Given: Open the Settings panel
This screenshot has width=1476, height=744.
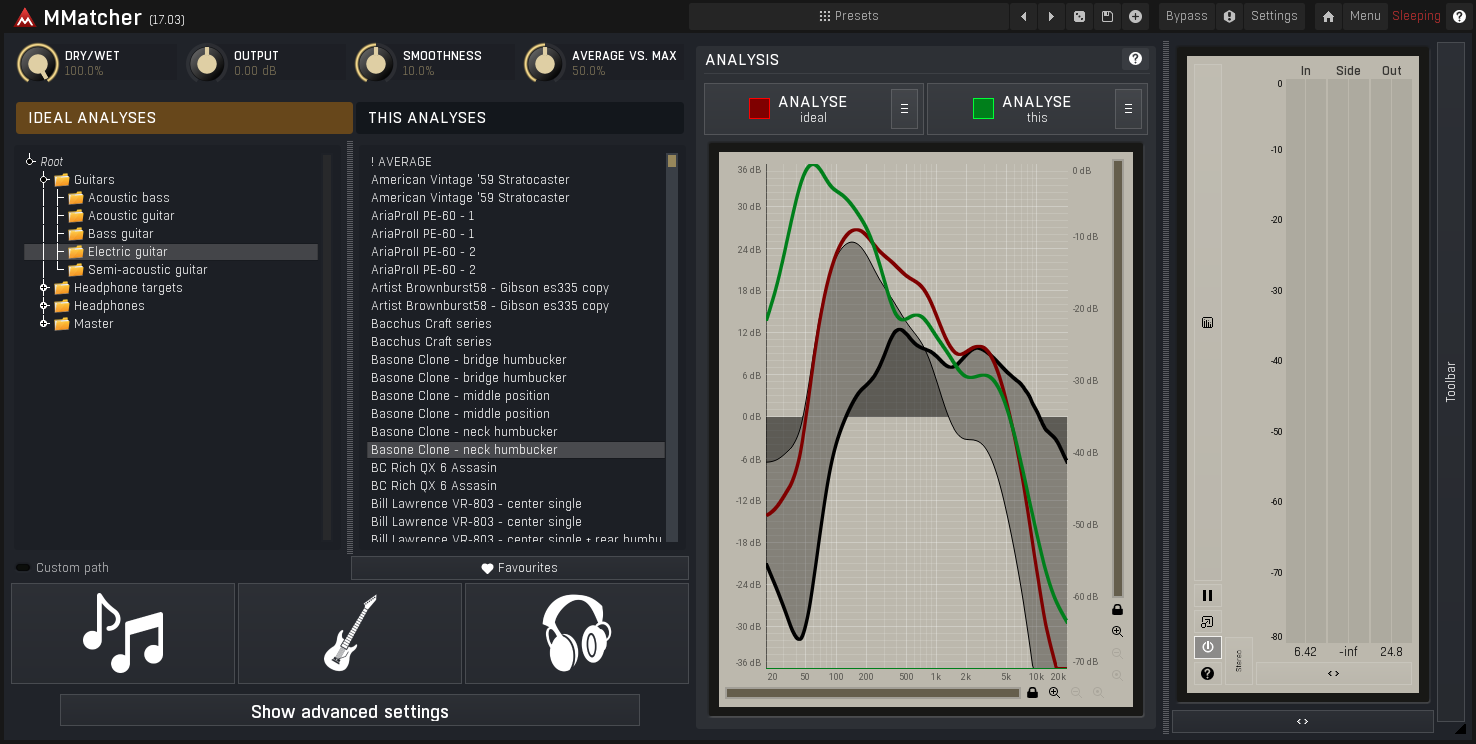Looking at the screenshot, I should click(1274, 16).
